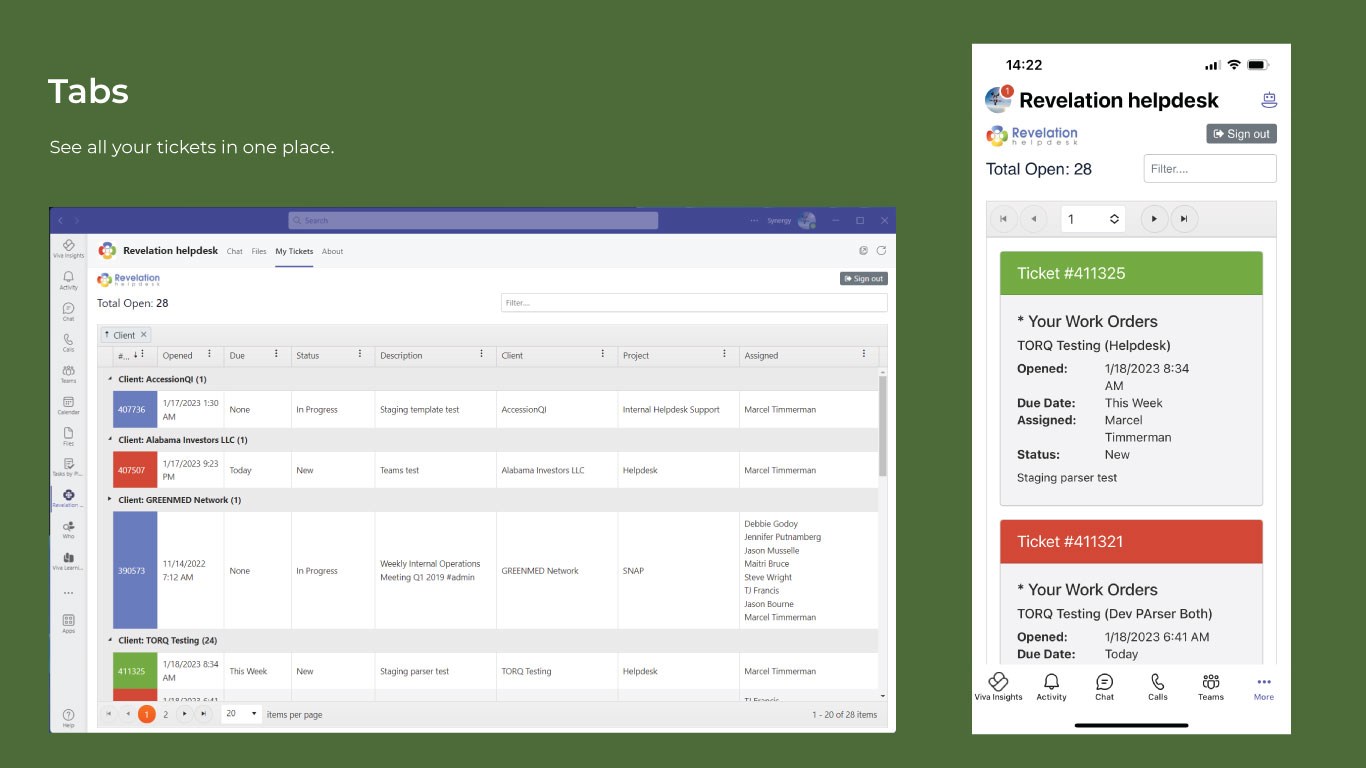Tap Calls in the mobile bottom bar
This screenshot has width=1366, height=768.
(1158, 687)
